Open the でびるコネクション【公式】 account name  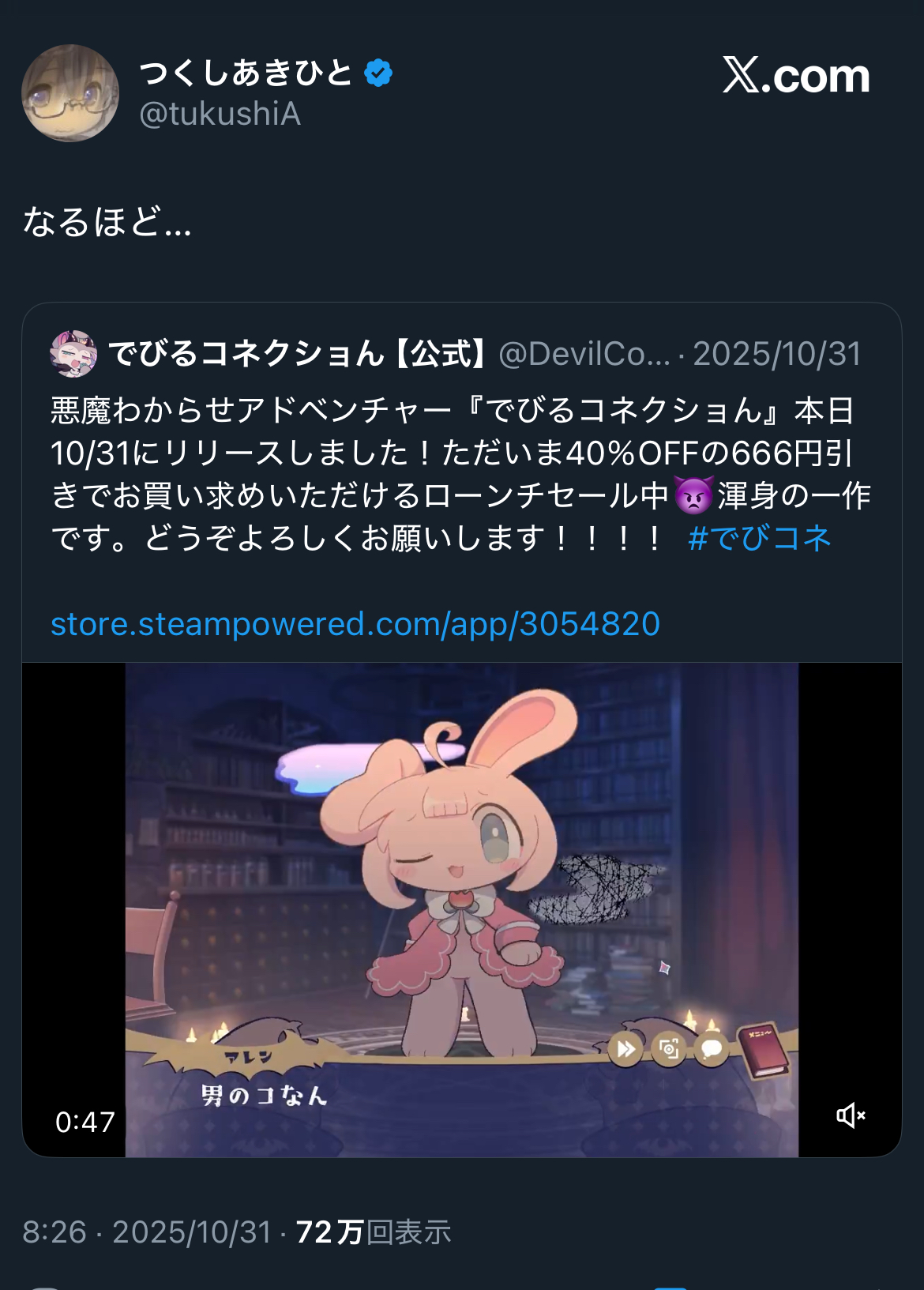point(299,354)
